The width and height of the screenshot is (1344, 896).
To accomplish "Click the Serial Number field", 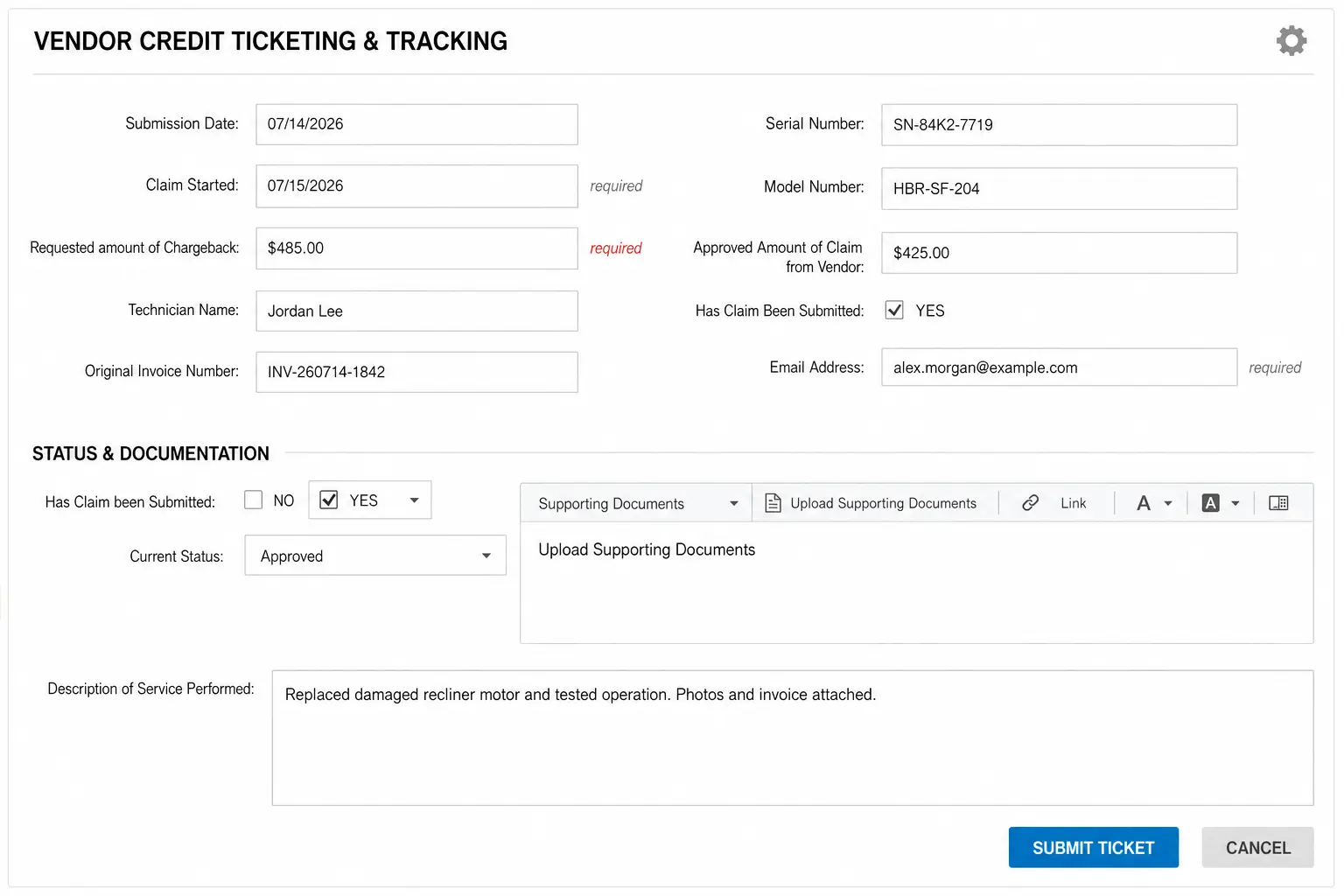I will (1060, 124).
